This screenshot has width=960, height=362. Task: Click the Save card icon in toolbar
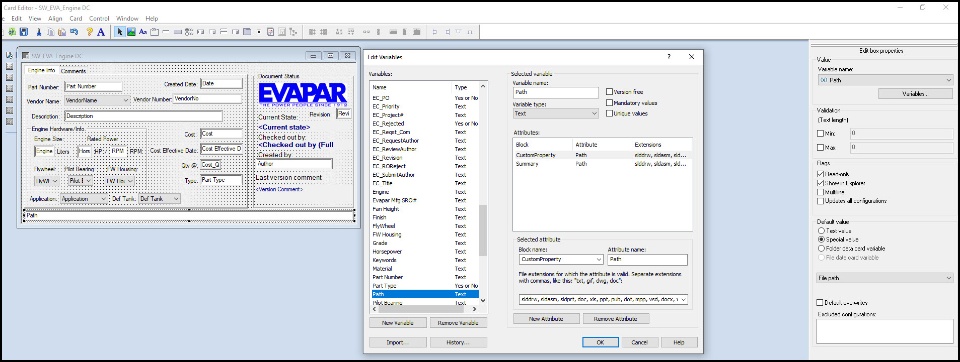[x=24, y=31]
